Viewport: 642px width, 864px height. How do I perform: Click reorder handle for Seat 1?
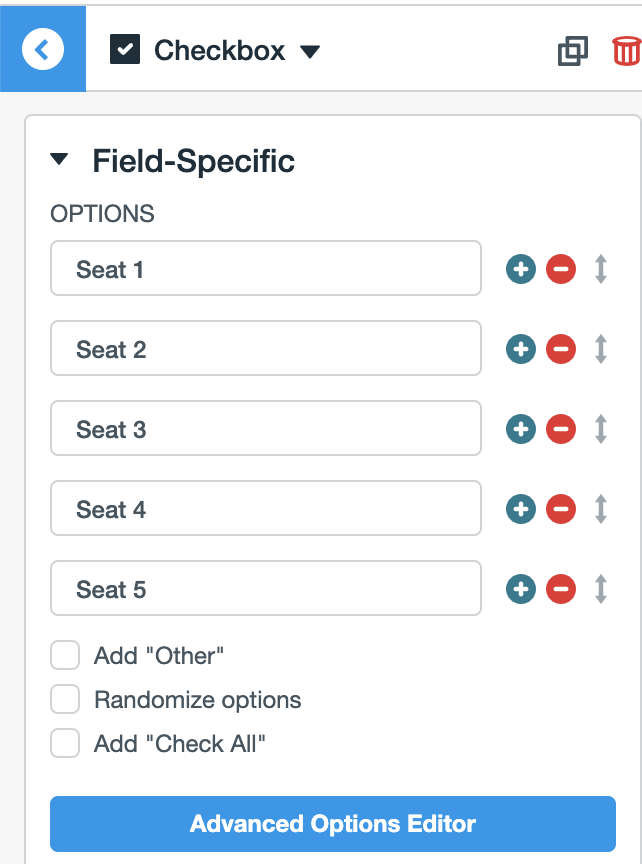click(601, 269)
